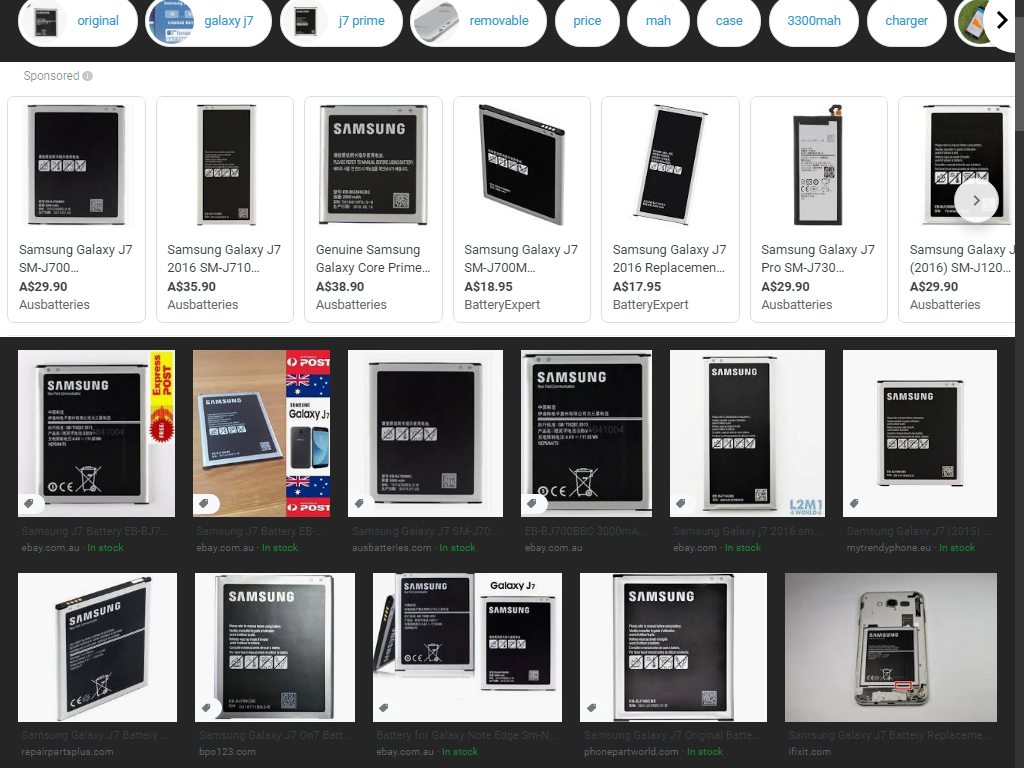Open ifixit.com Battery Replacement image

click(x=891, y=647)
